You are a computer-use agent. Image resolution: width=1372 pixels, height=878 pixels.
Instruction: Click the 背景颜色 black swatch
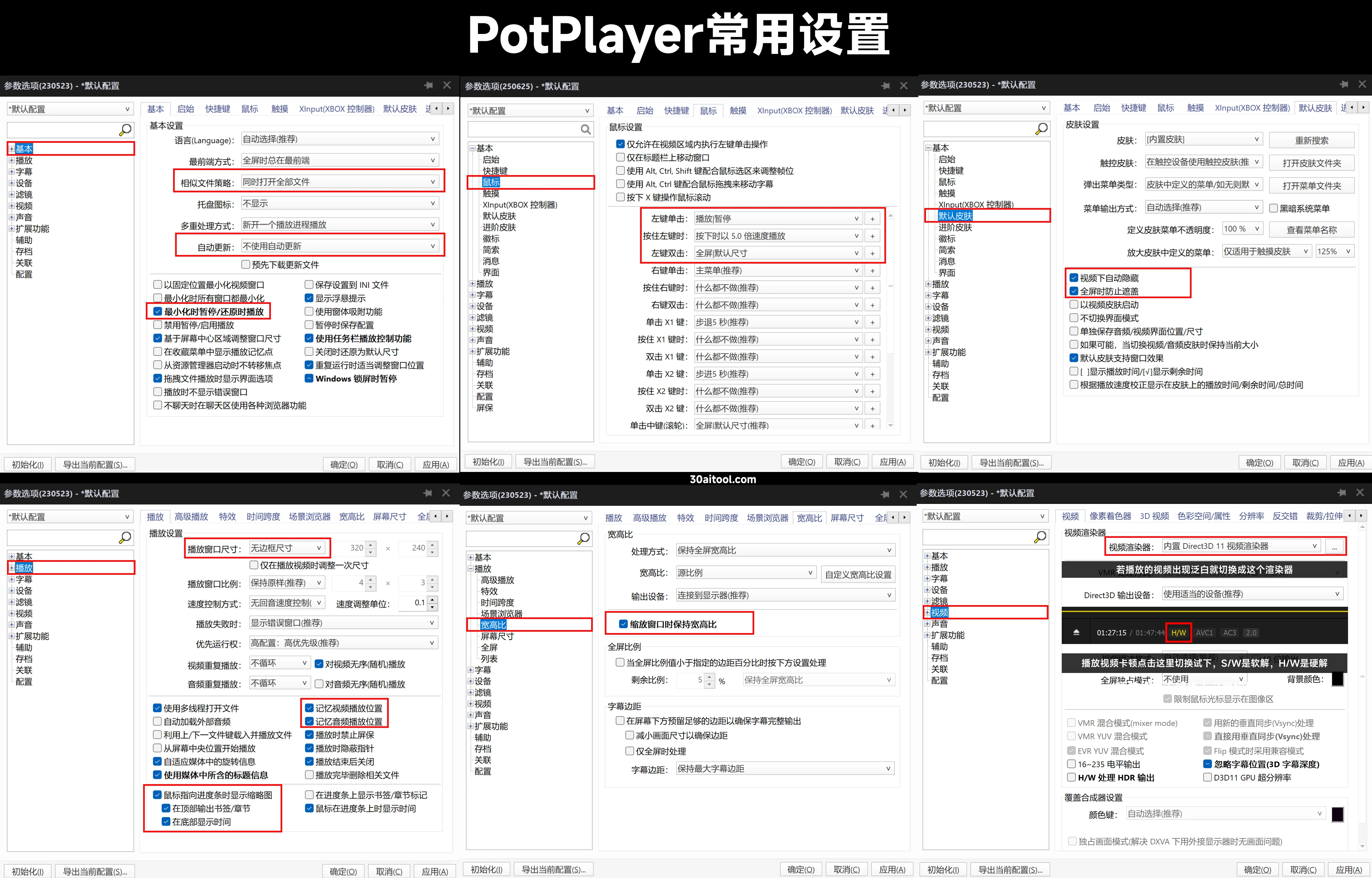(x=1337, y=679)
